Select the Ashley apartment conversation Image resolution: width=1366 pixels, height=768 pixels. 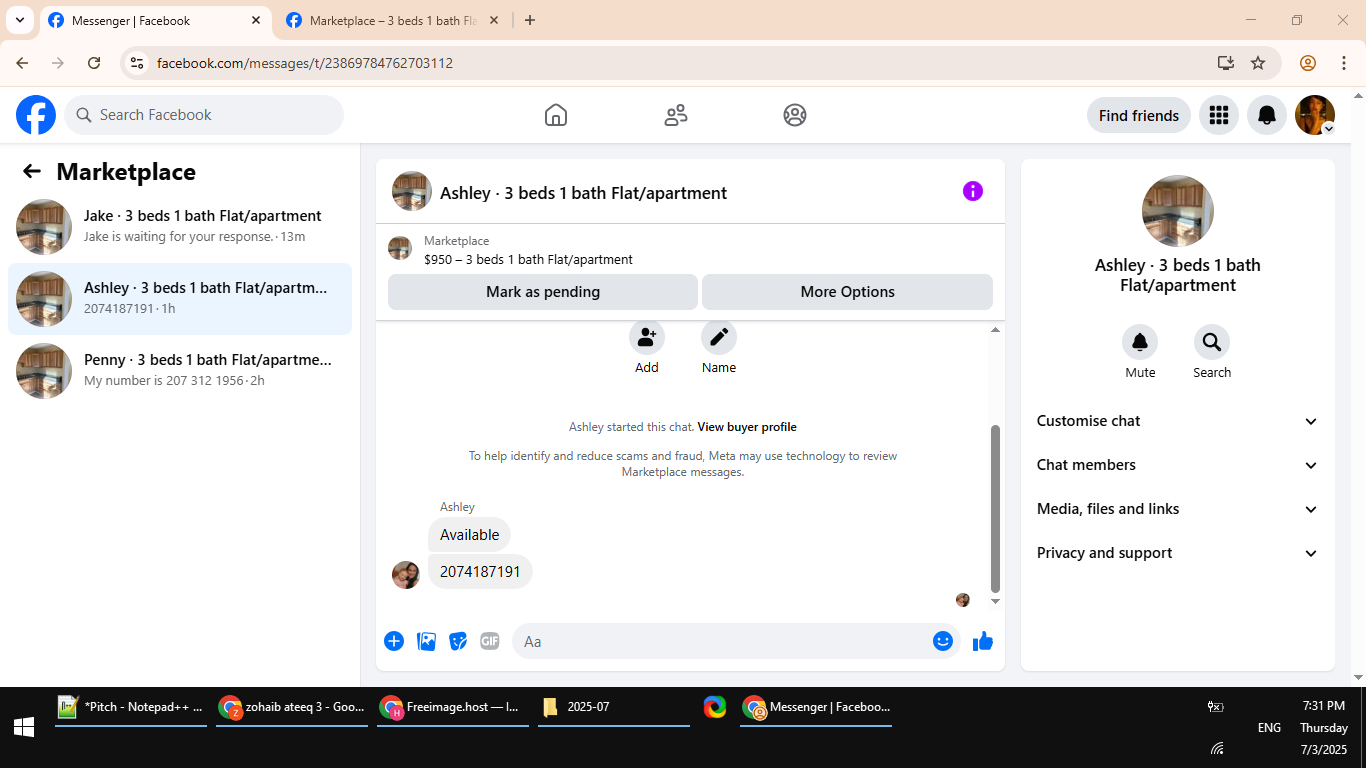point(180,299)
